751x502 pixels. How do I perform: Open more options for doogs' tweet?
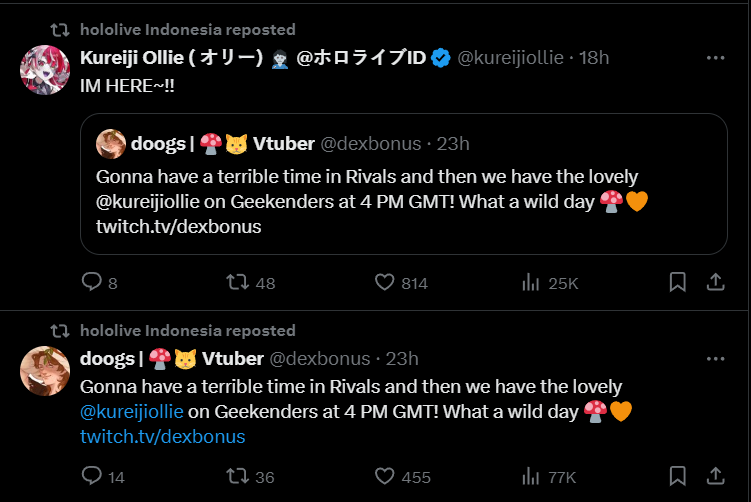click(x=715, y=358)
